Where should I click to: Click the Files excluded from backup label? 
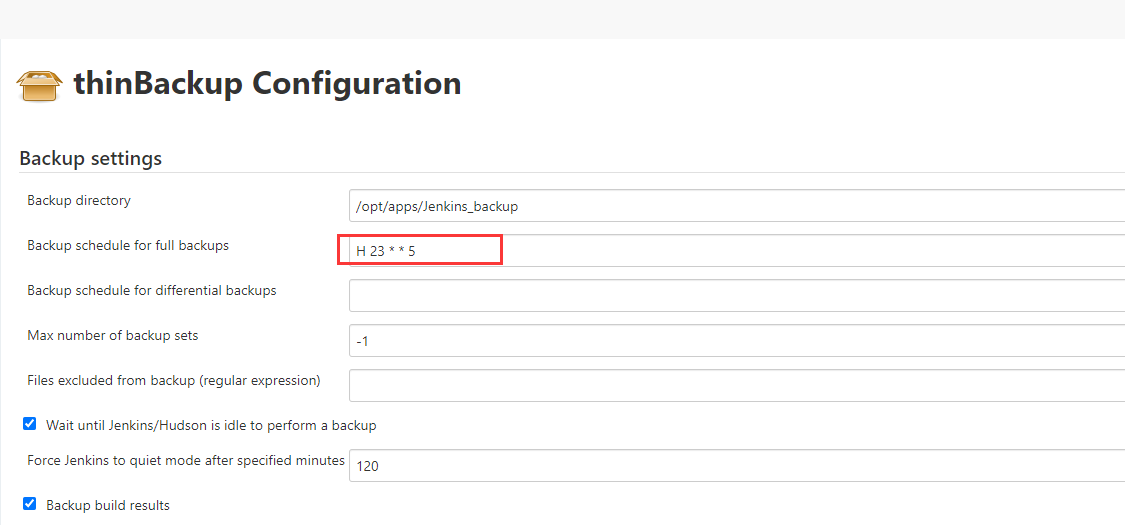[x=174, y=380]
